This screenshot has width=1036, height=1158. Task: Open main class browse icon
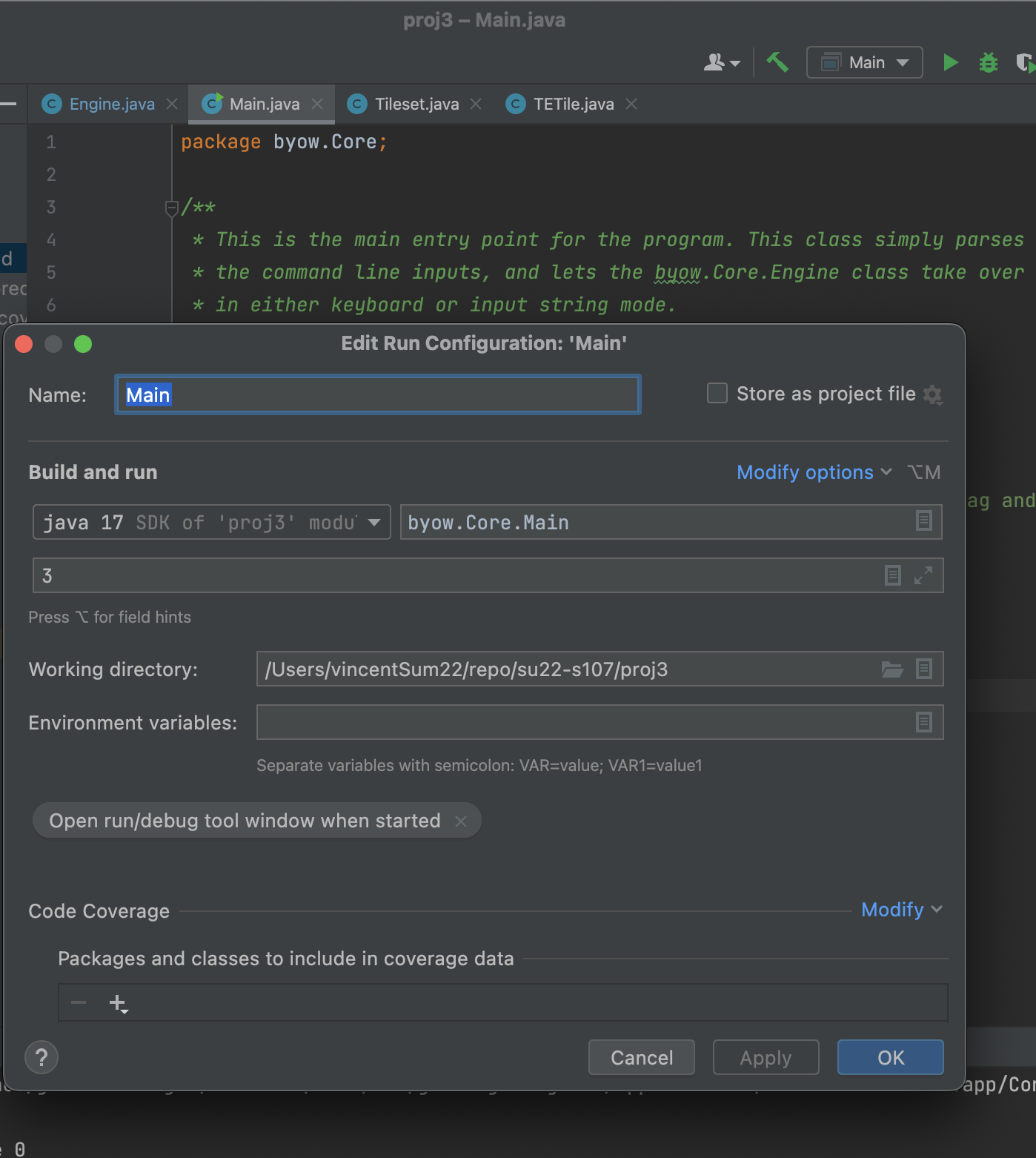click(x=923, y=521)
